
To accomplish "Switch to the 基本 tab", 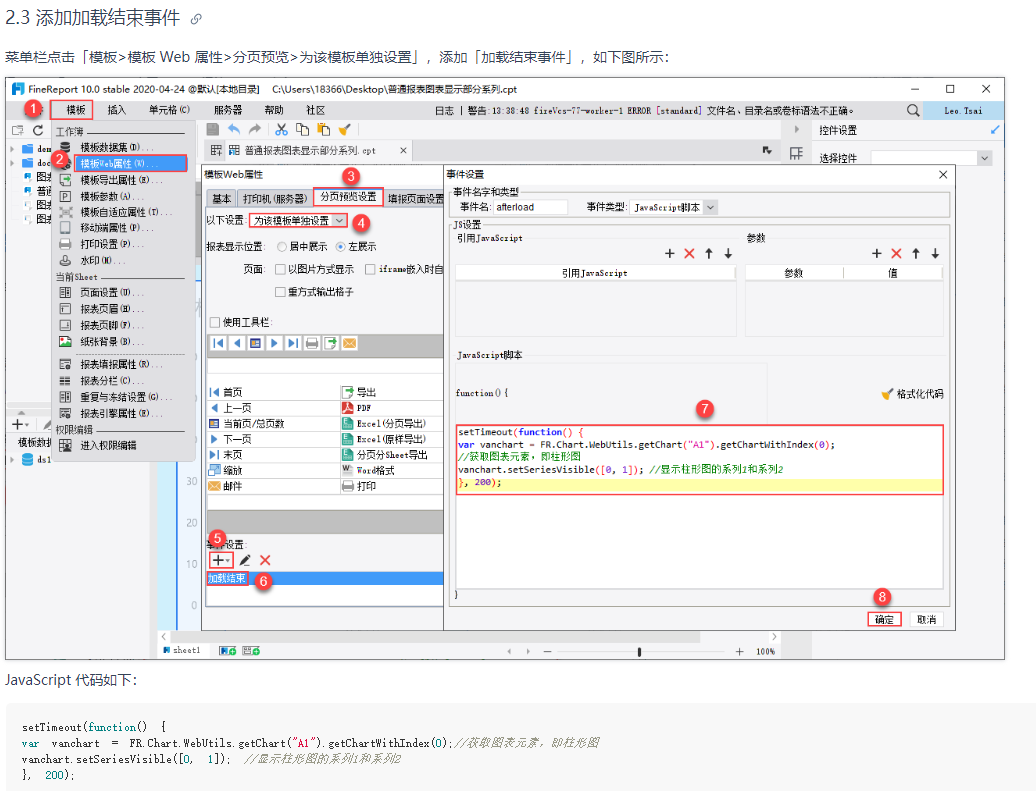I will pos(222,198).
